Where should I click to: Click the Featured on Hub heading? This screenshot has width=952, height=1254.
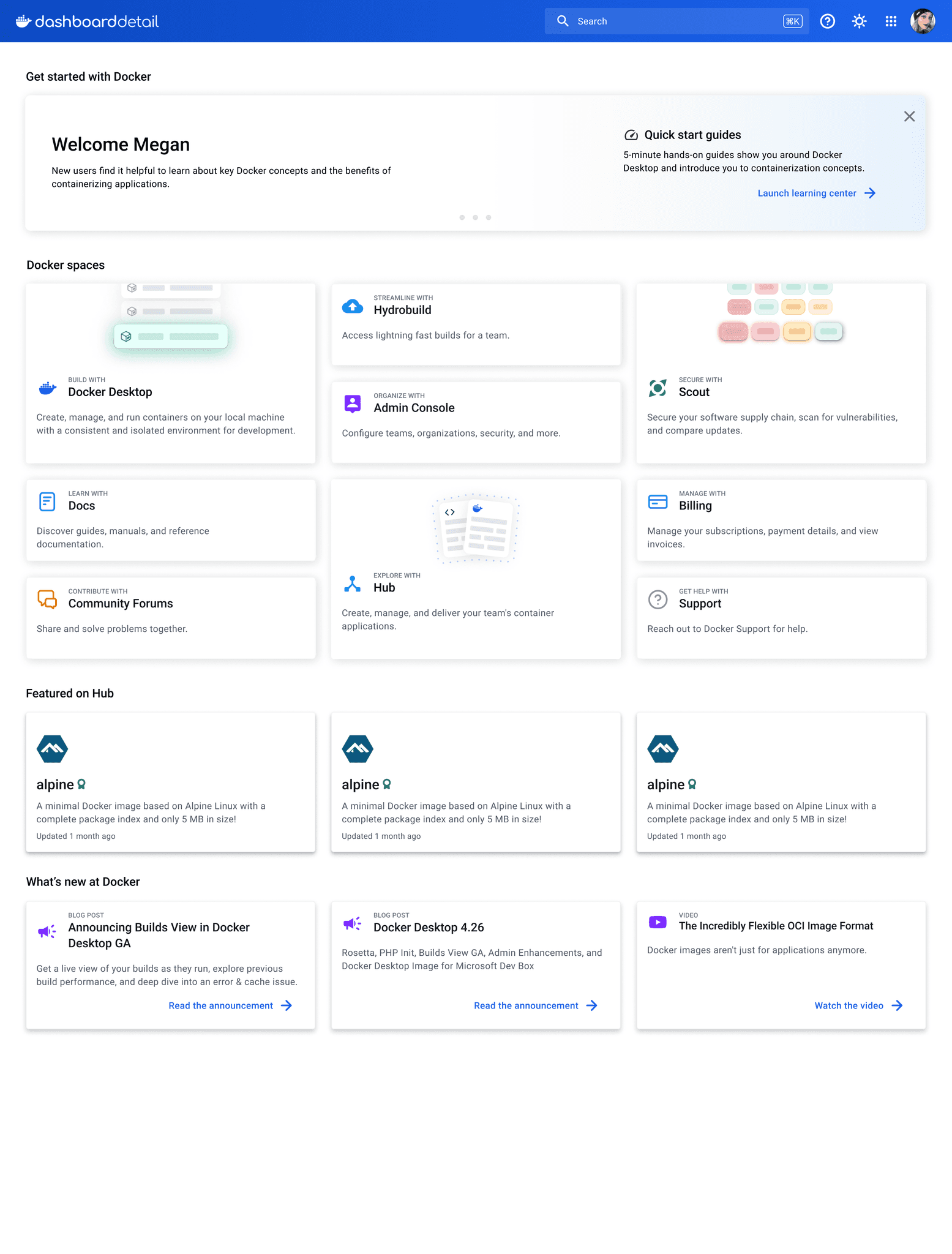pyautogui.click(x=70, y=693)
